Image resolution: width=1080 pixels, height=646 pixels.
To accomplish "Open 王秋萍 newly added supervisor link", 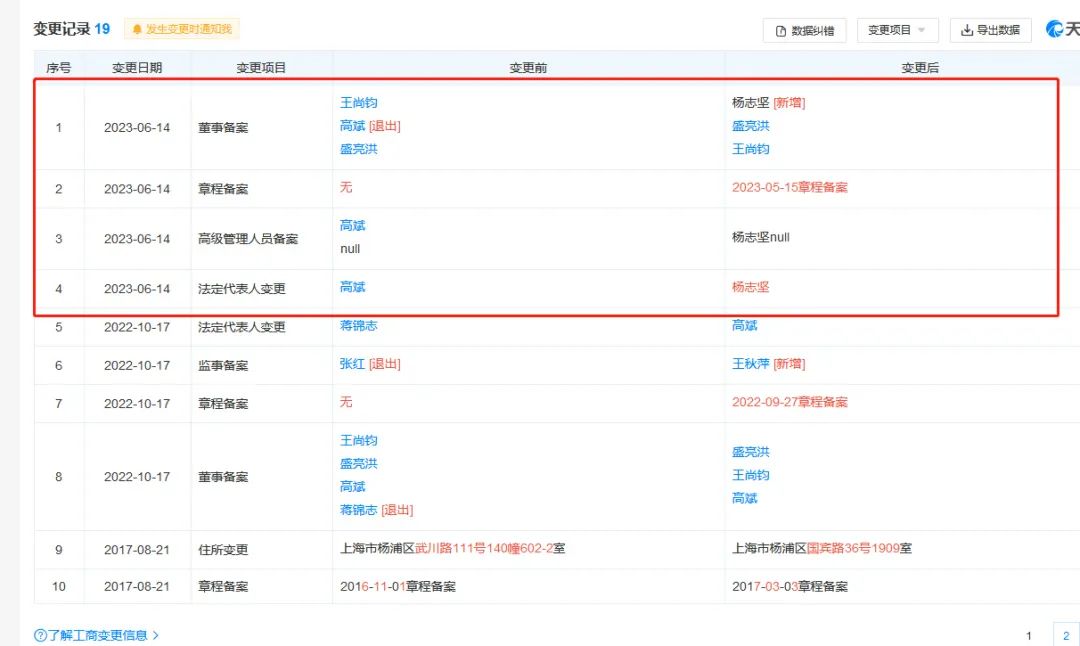I will point(751,364).
